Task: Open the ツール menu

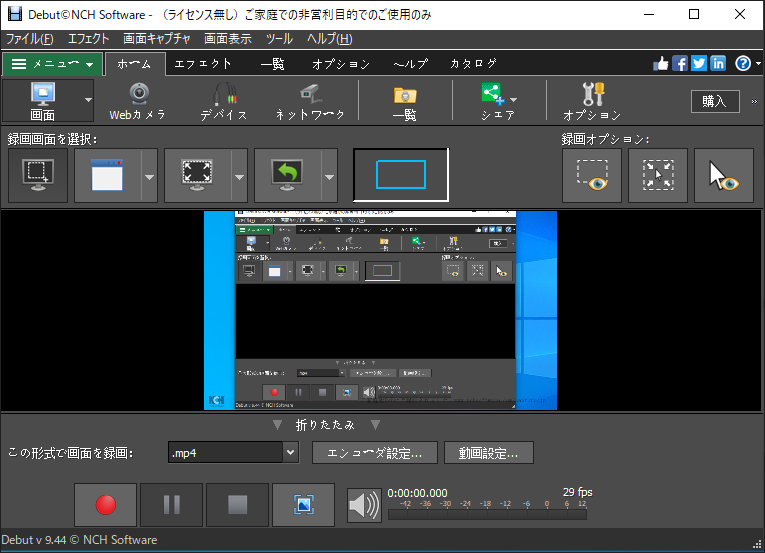Action: [279, 39]
